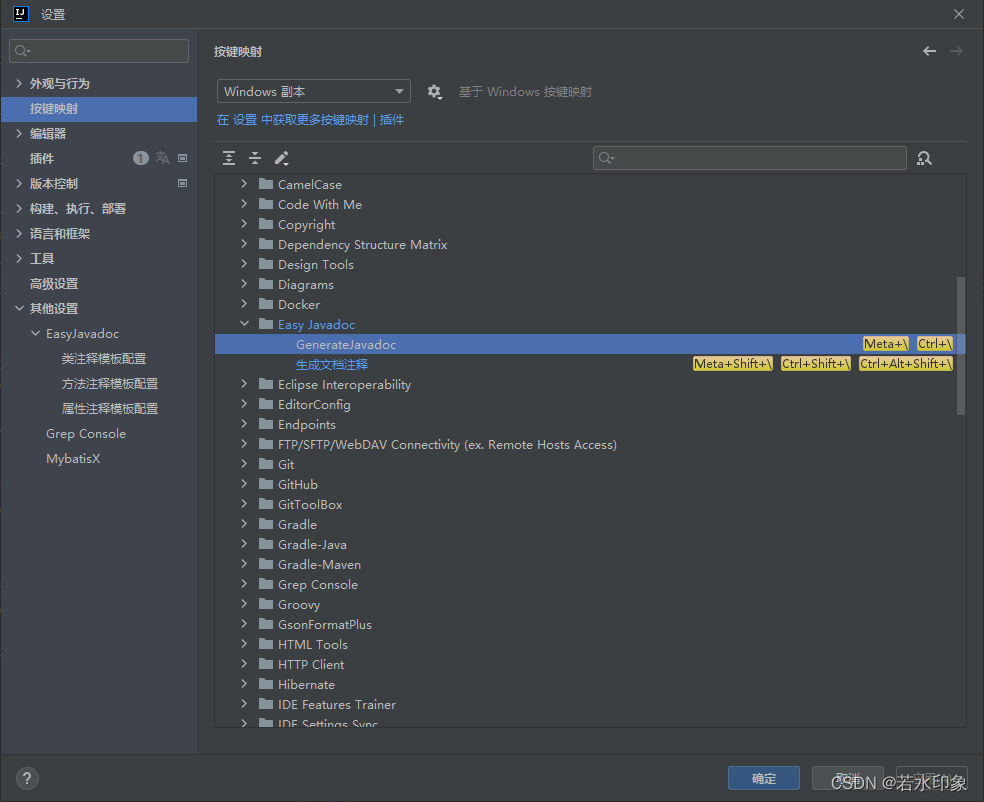Click the IntelliJ logo in title bar

[x=21, y=14]
